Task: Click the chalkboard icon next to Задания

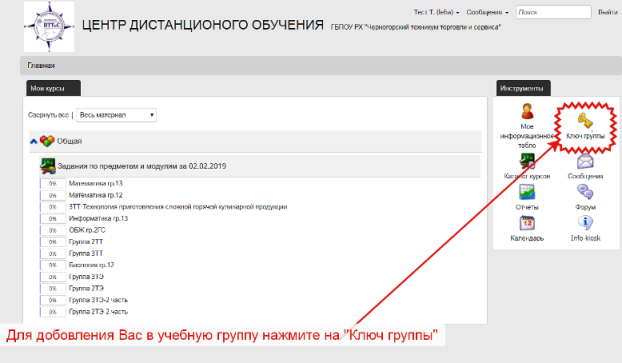Action: (x=48, y=166)
